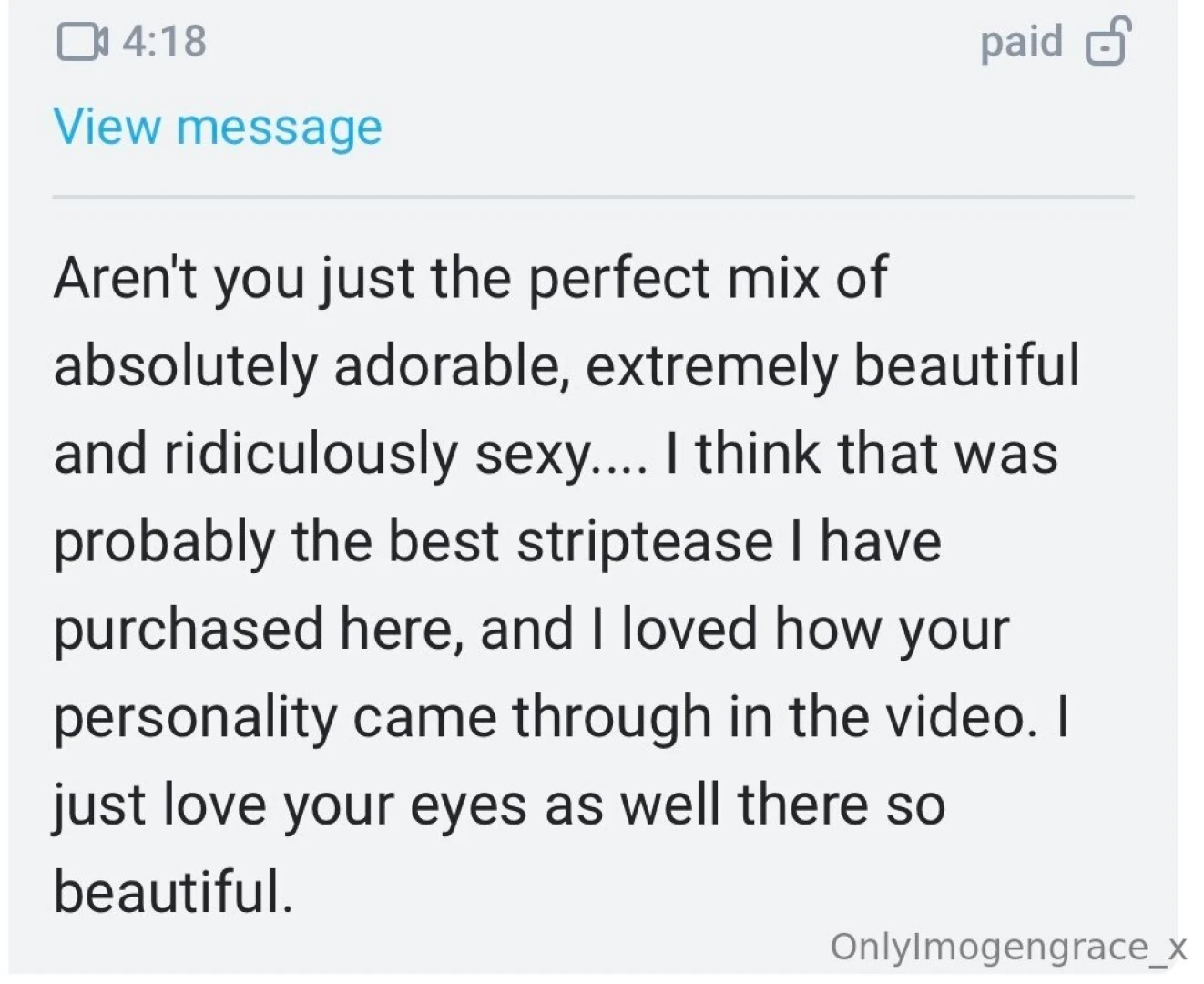Click the 4:18 video duration
This screenshot has width=1204, height=984.
tap(165, 42)
